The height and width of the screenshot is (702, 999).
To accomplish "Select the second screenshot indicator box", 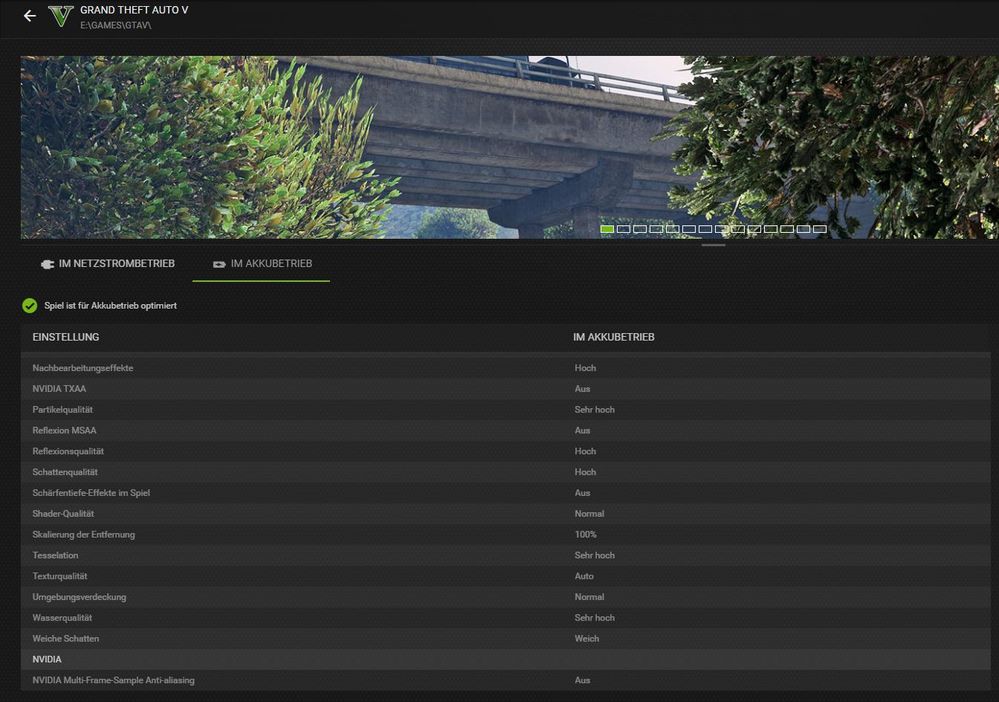I will pyautogui.click(x=623, y=229).
